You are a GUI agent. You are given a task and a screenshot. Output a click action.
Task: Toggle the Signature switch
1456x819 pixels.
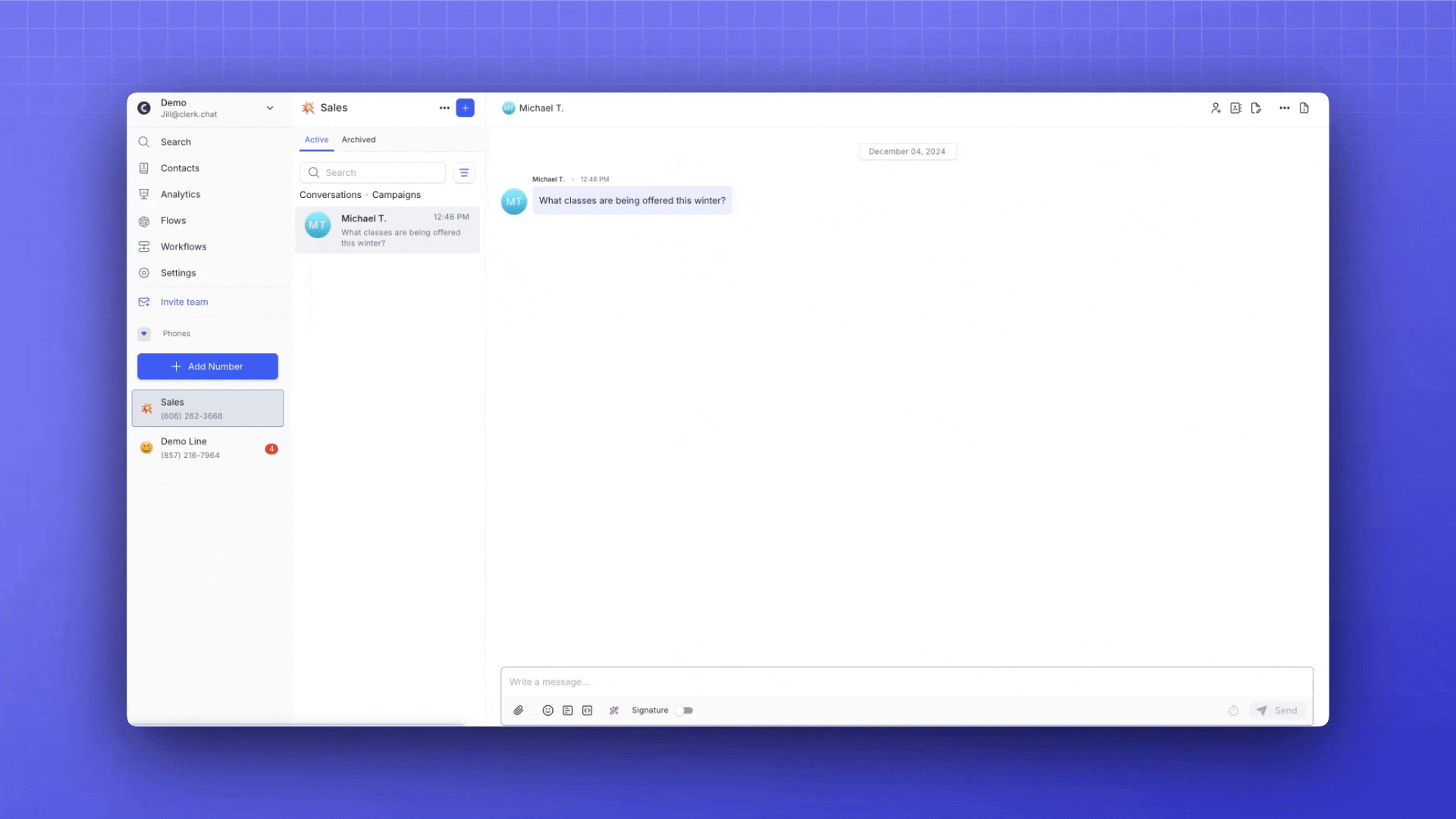(685, 711)
